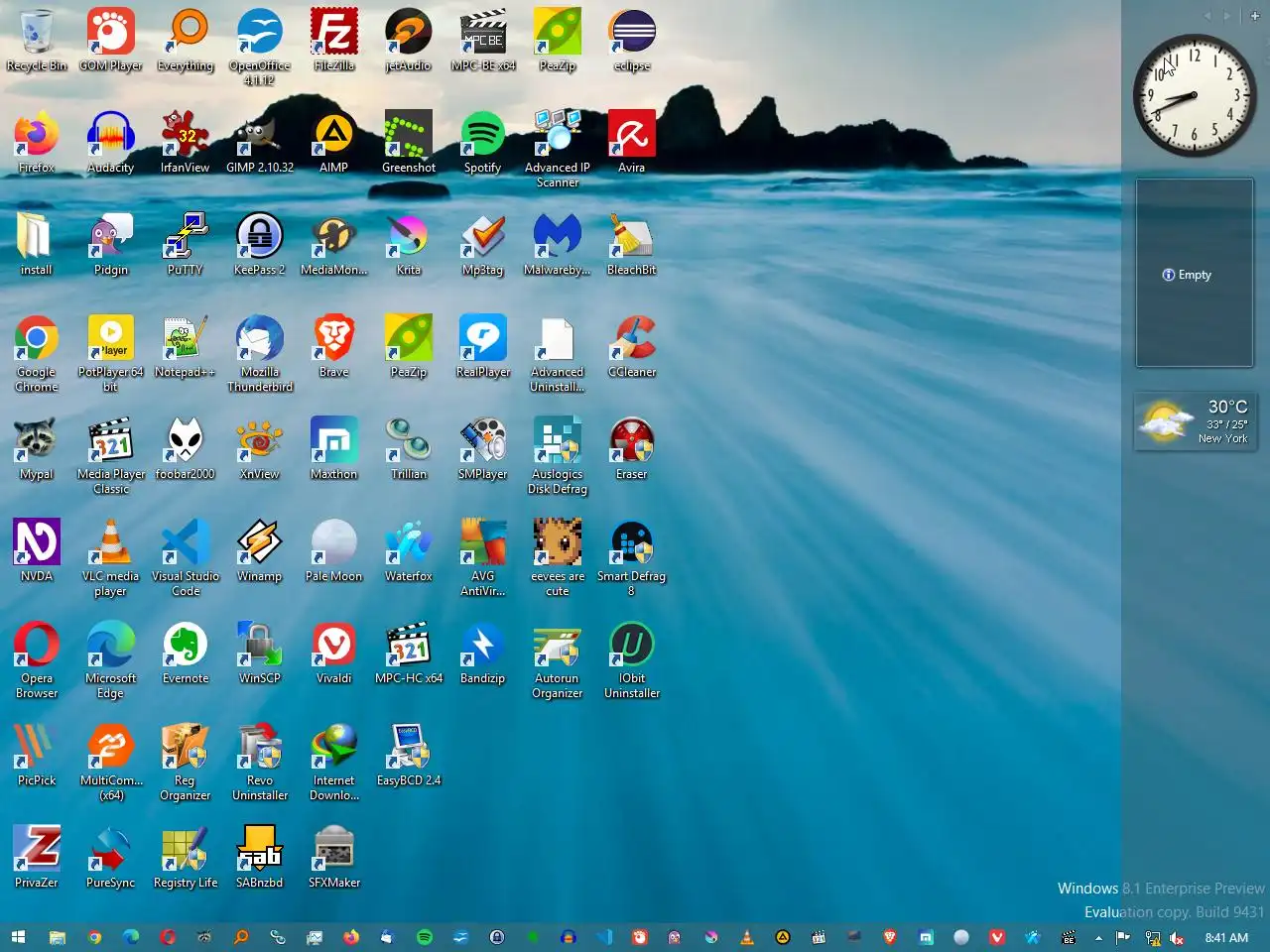Open the network status tray icon

[1152, 938]
